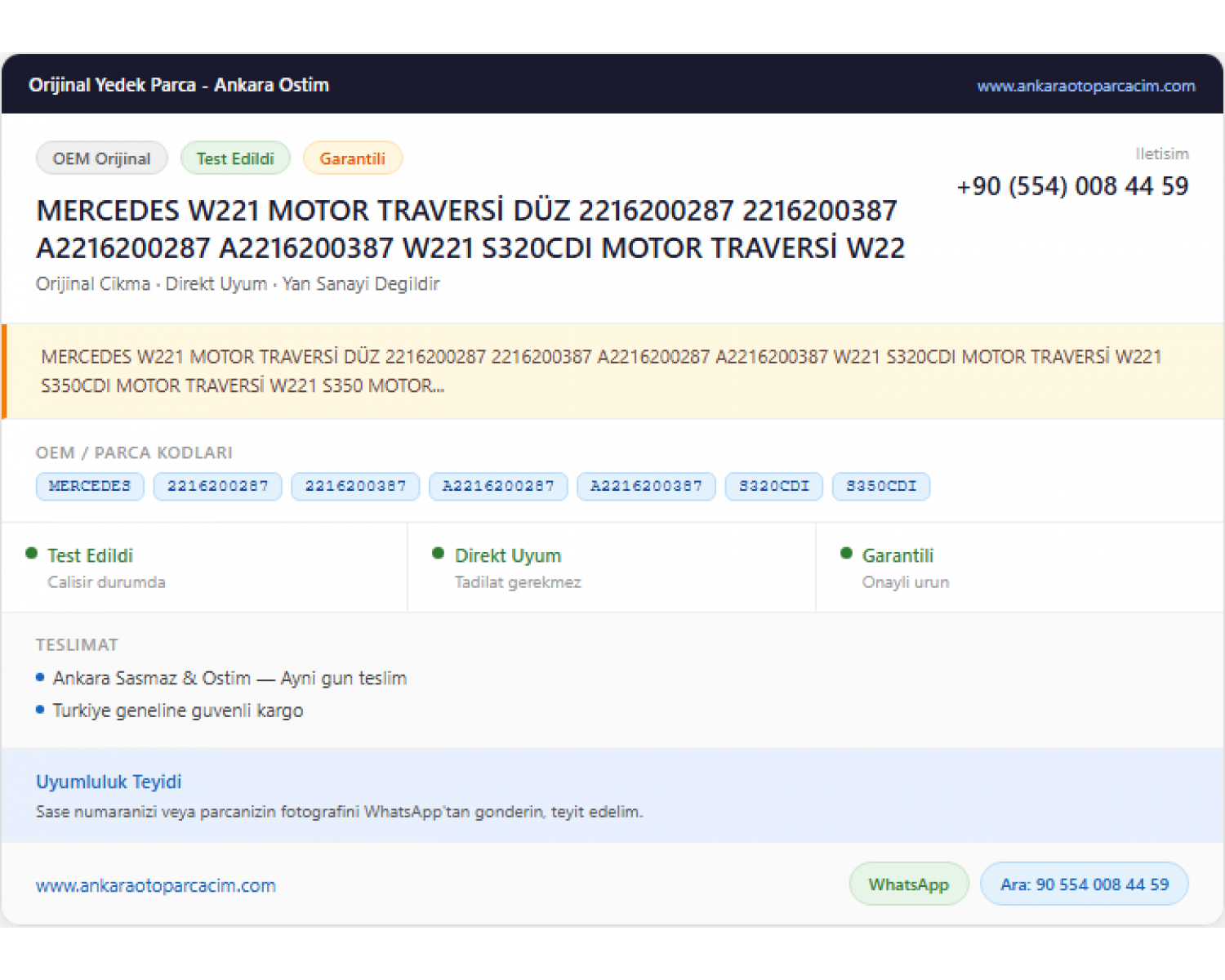Open www.ankaraotoparcacim.com link in footer
Viewport: 1225px width, 980px height.
tap(156, 885)
